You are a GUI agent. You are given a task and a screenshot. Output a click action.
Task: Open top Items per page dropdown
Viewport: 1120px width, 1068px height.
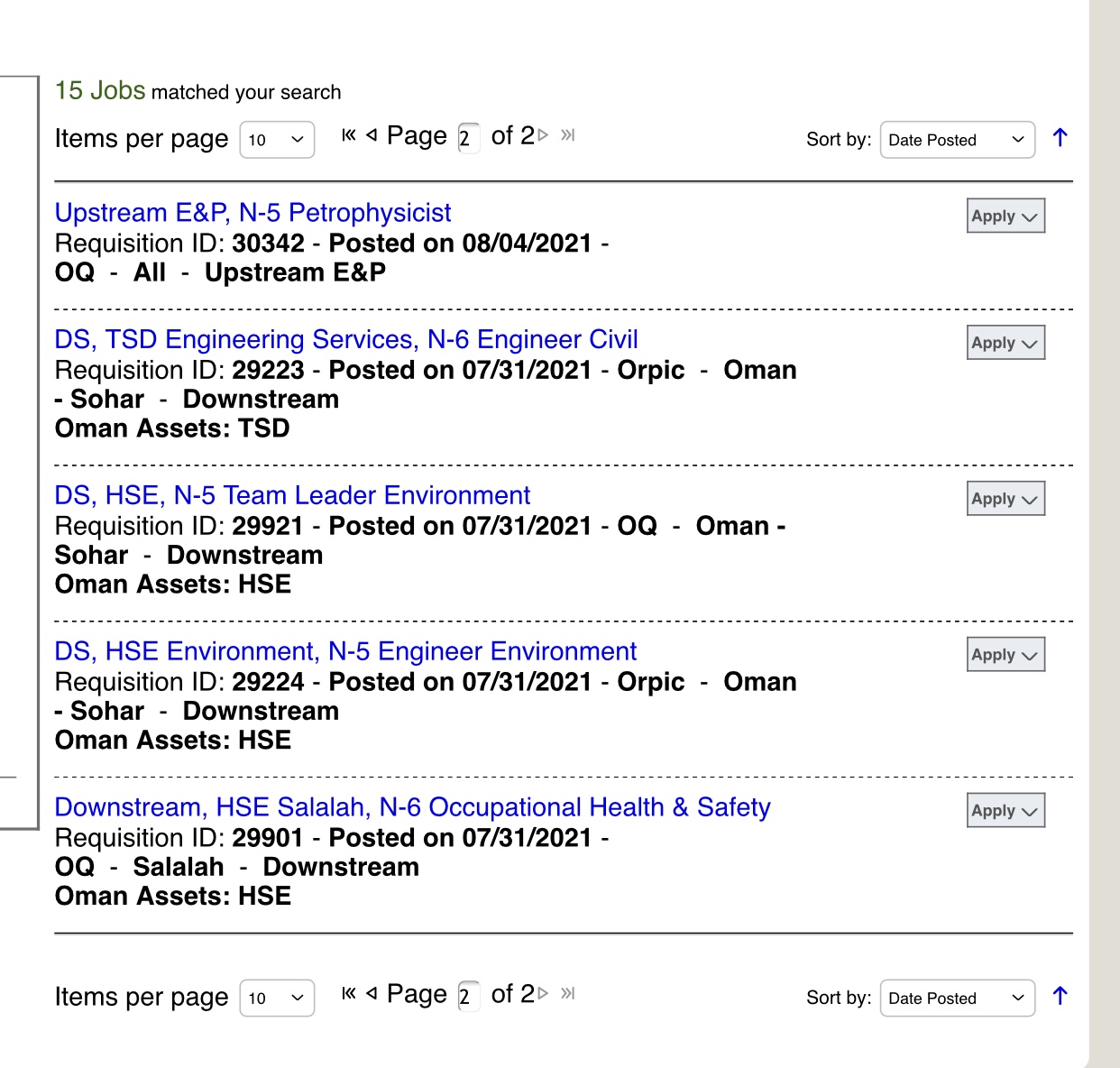click(277, 140)
